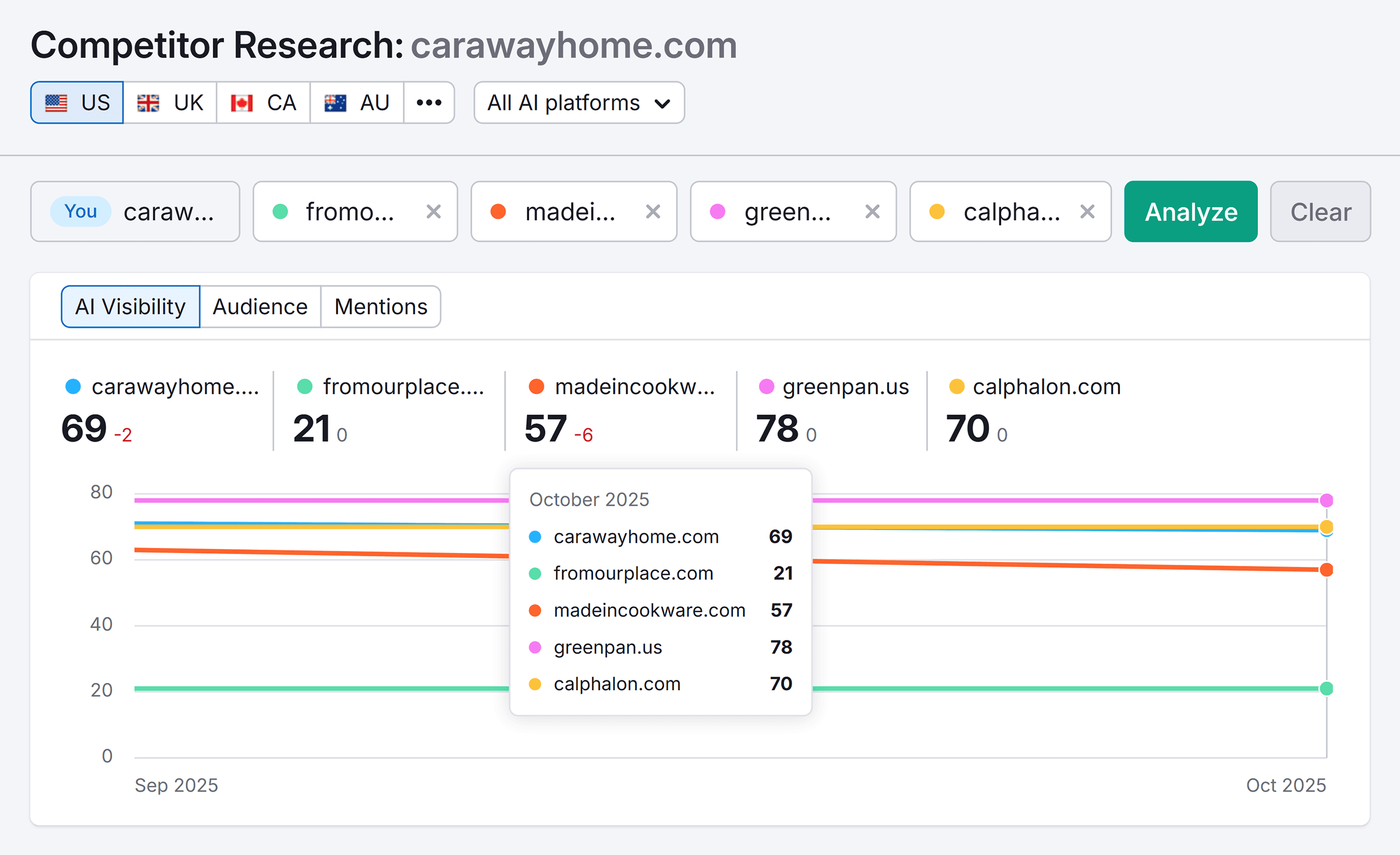1400x855 pixels.
Task: Click the orange dot in the madeincookware chip
Action: tap(499, 211)
